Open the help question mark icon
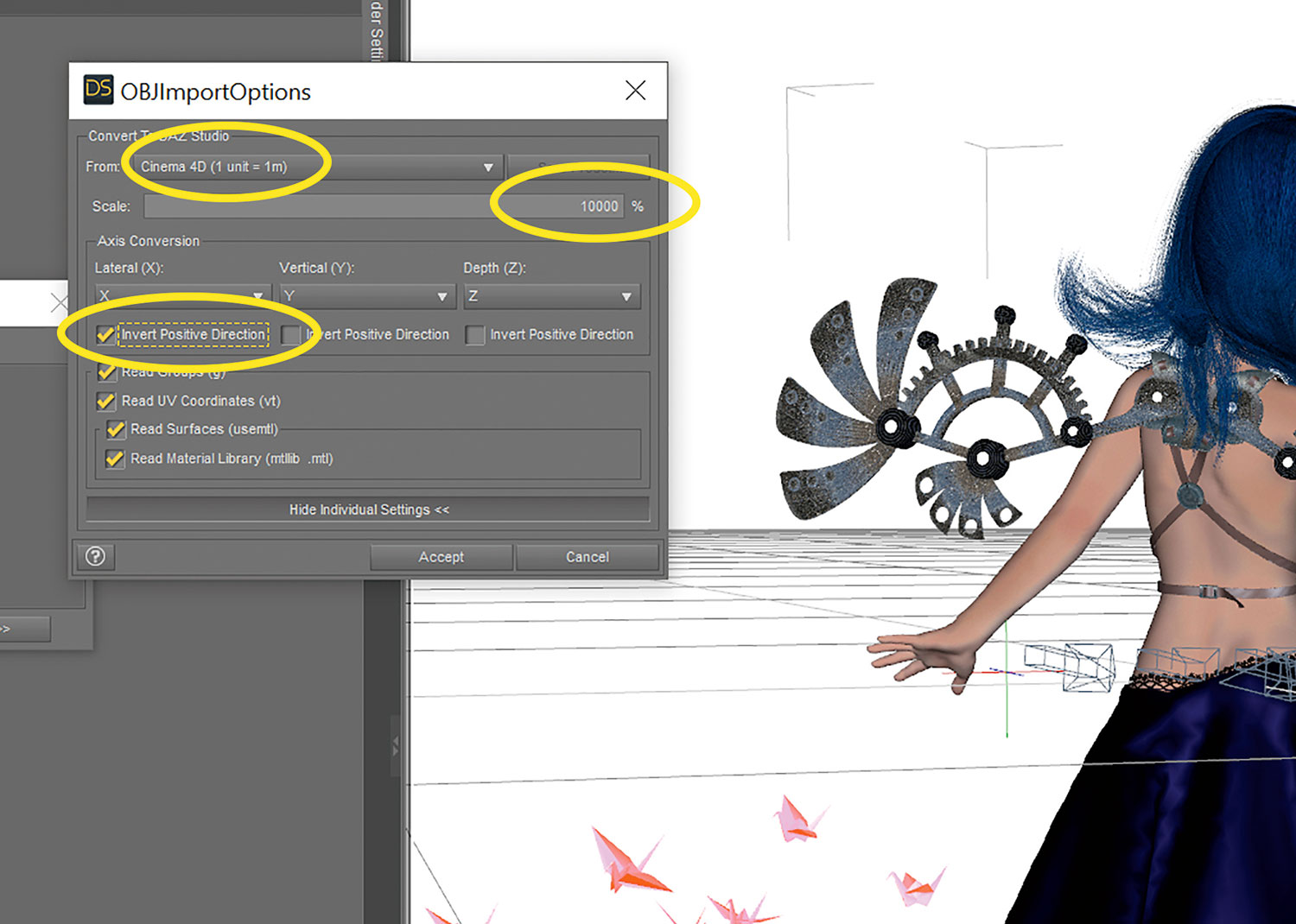Viewport: 1296px width, 924px height. tap(95, 557)
